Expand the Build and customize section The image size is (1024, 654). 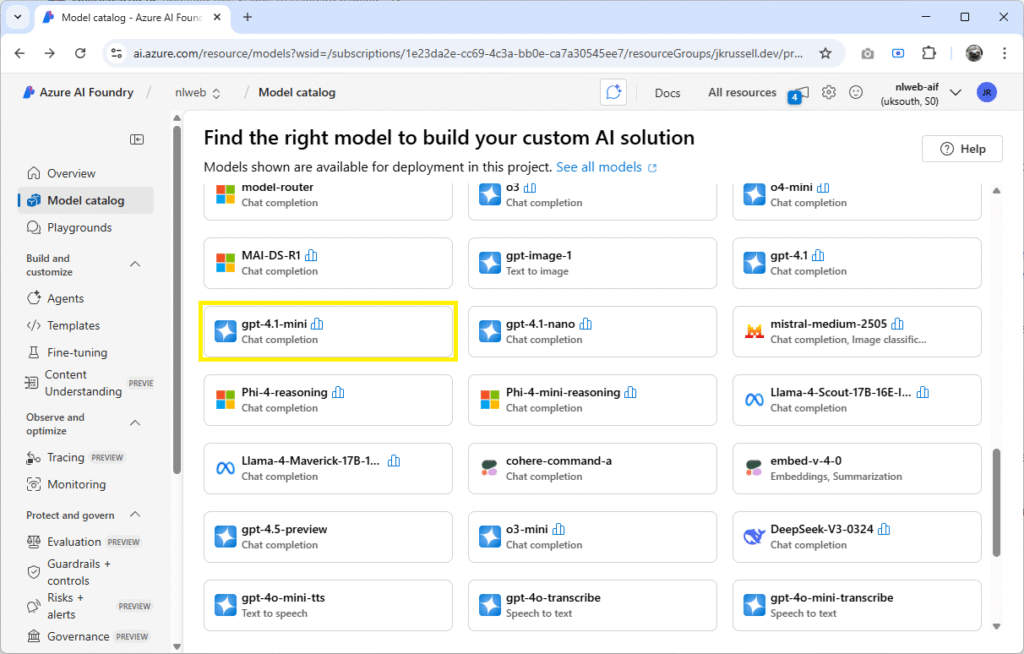(x=135, y=264)
